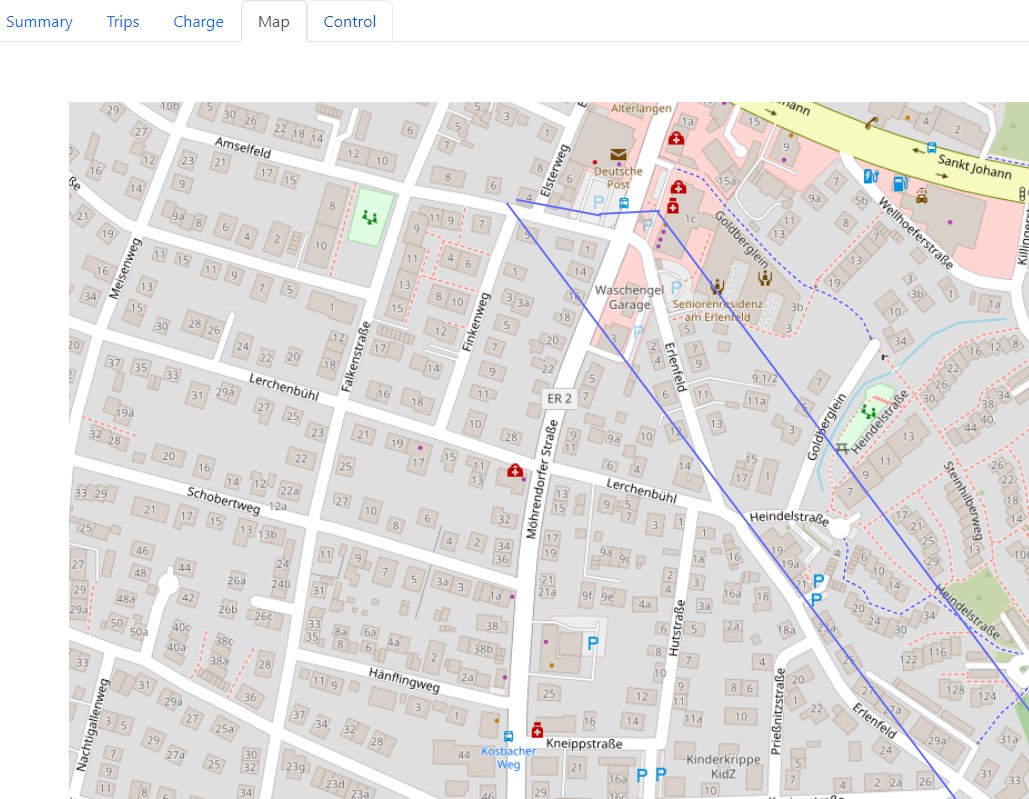
Task: Switch to the Summary tab
Action: tap(39, 21)
